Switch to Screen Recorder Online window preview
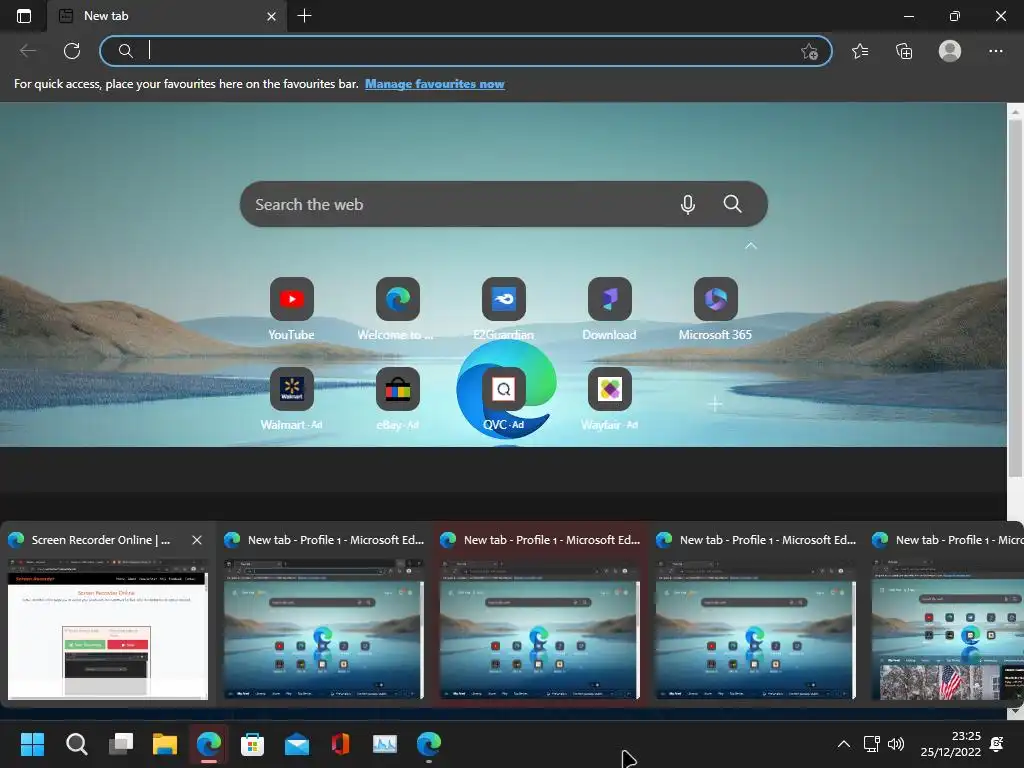 click(x=108, y=615)
